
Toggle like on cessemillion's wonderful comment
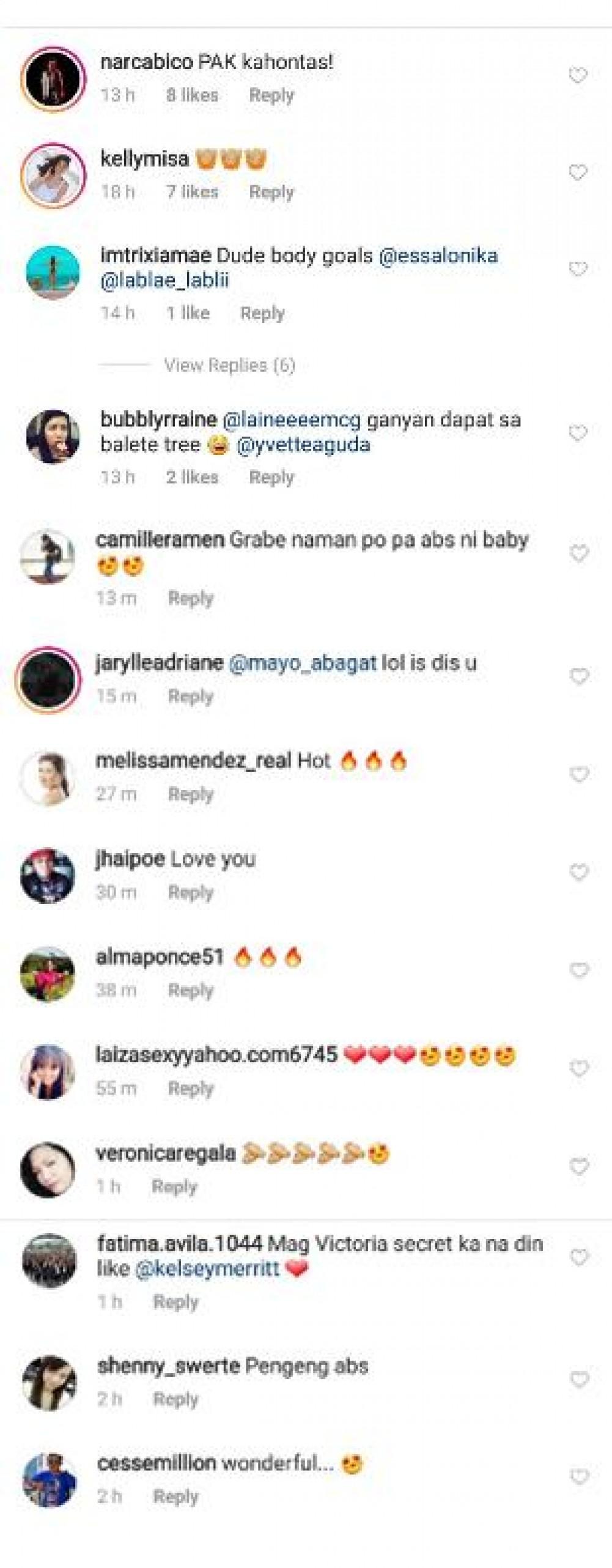[578, 1477]
